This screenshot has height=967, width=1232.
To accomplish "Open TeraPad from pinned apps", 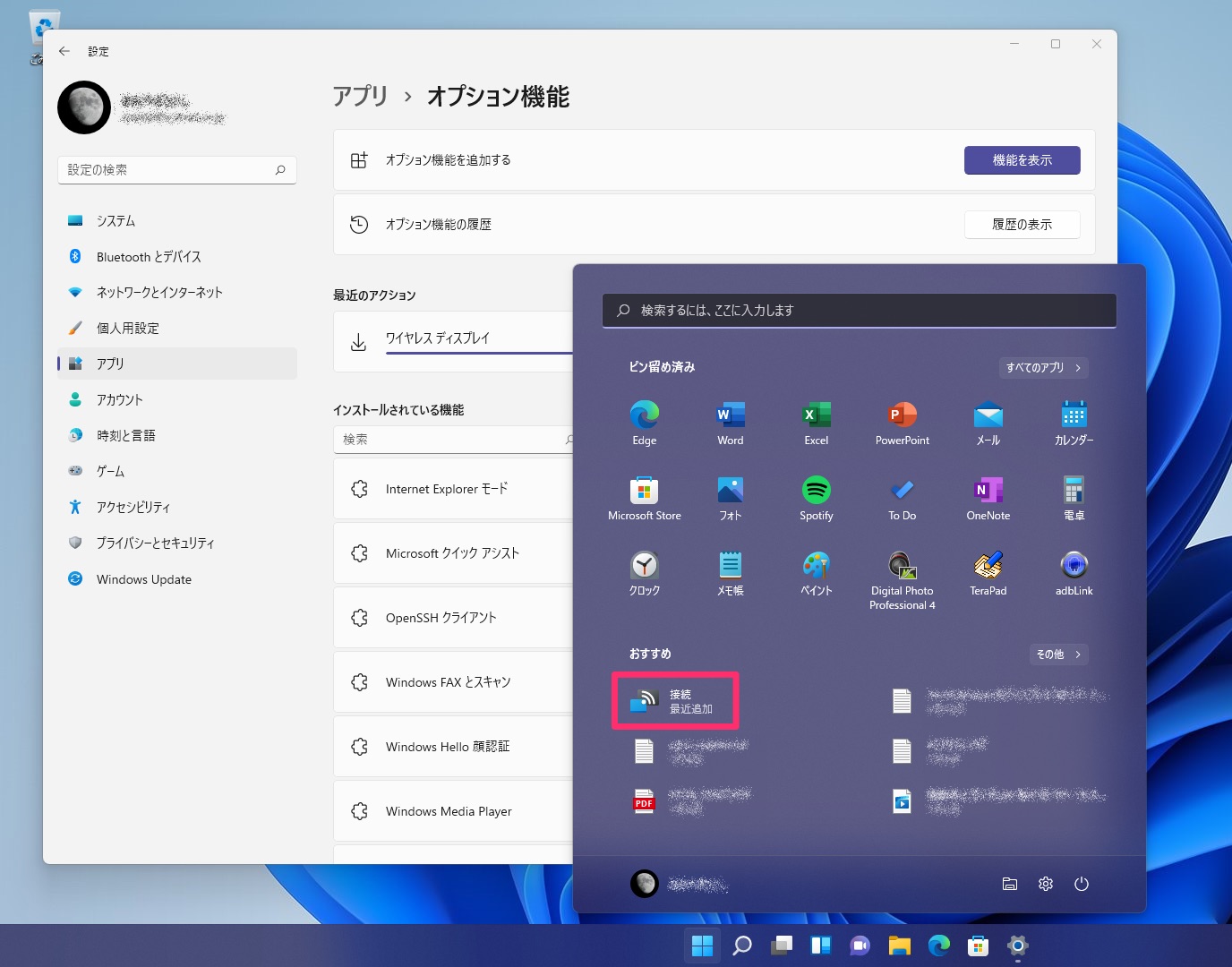I will click(x=988, y=573).
